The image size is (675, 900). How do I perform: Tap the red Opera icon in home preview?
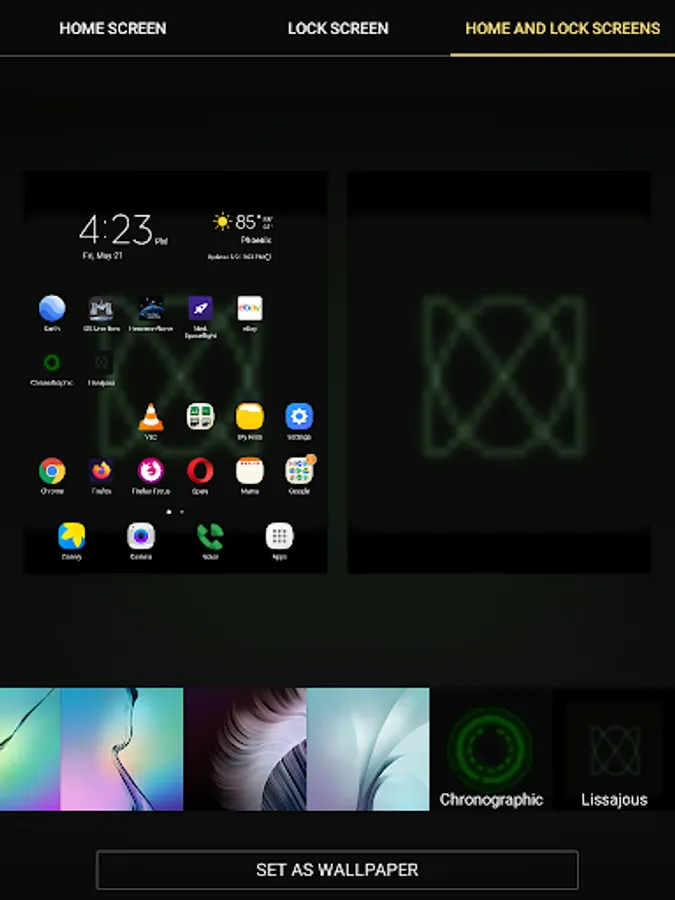pyautogui.click(x=200, y=471)
